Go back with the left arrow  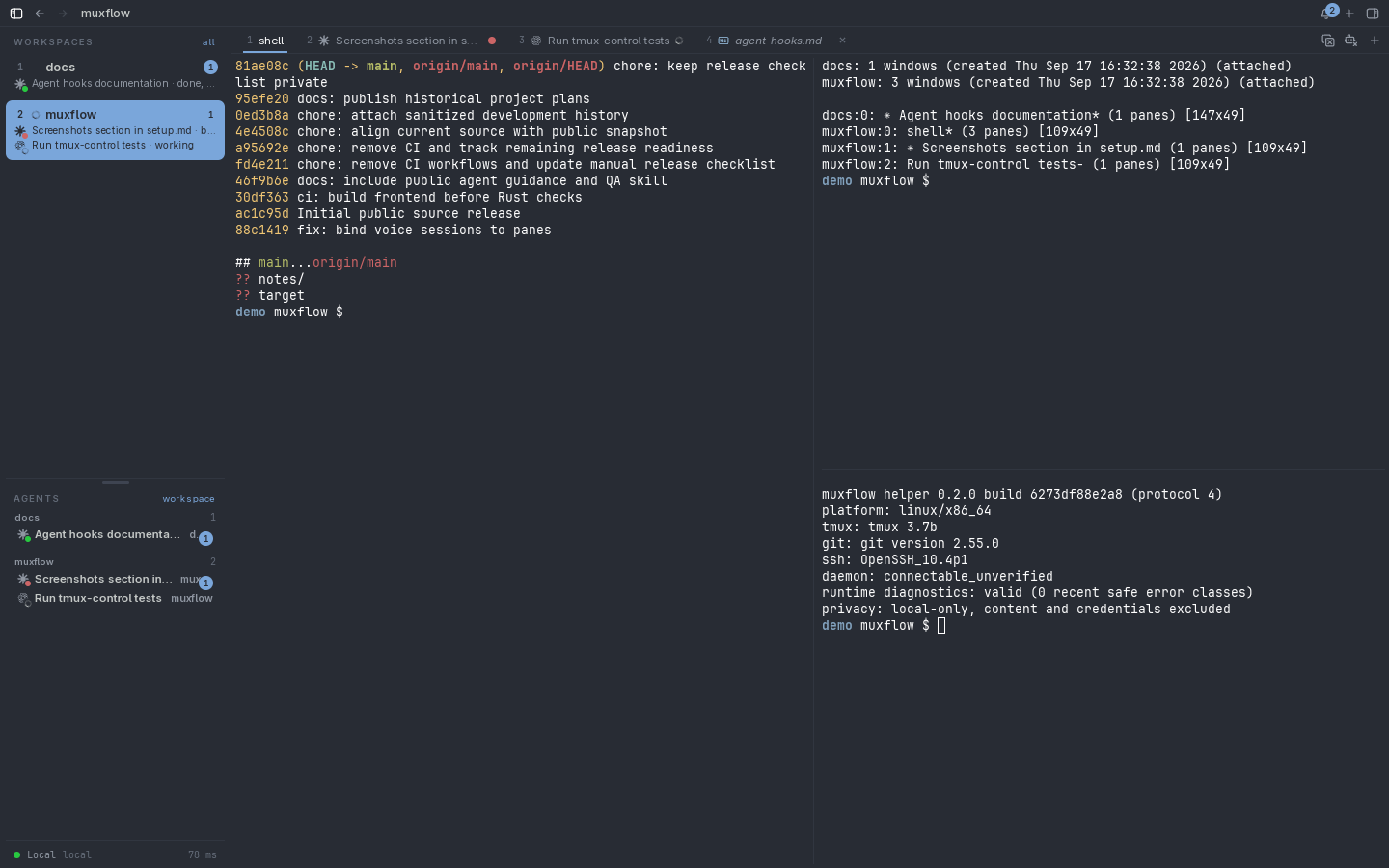(40, 14)
